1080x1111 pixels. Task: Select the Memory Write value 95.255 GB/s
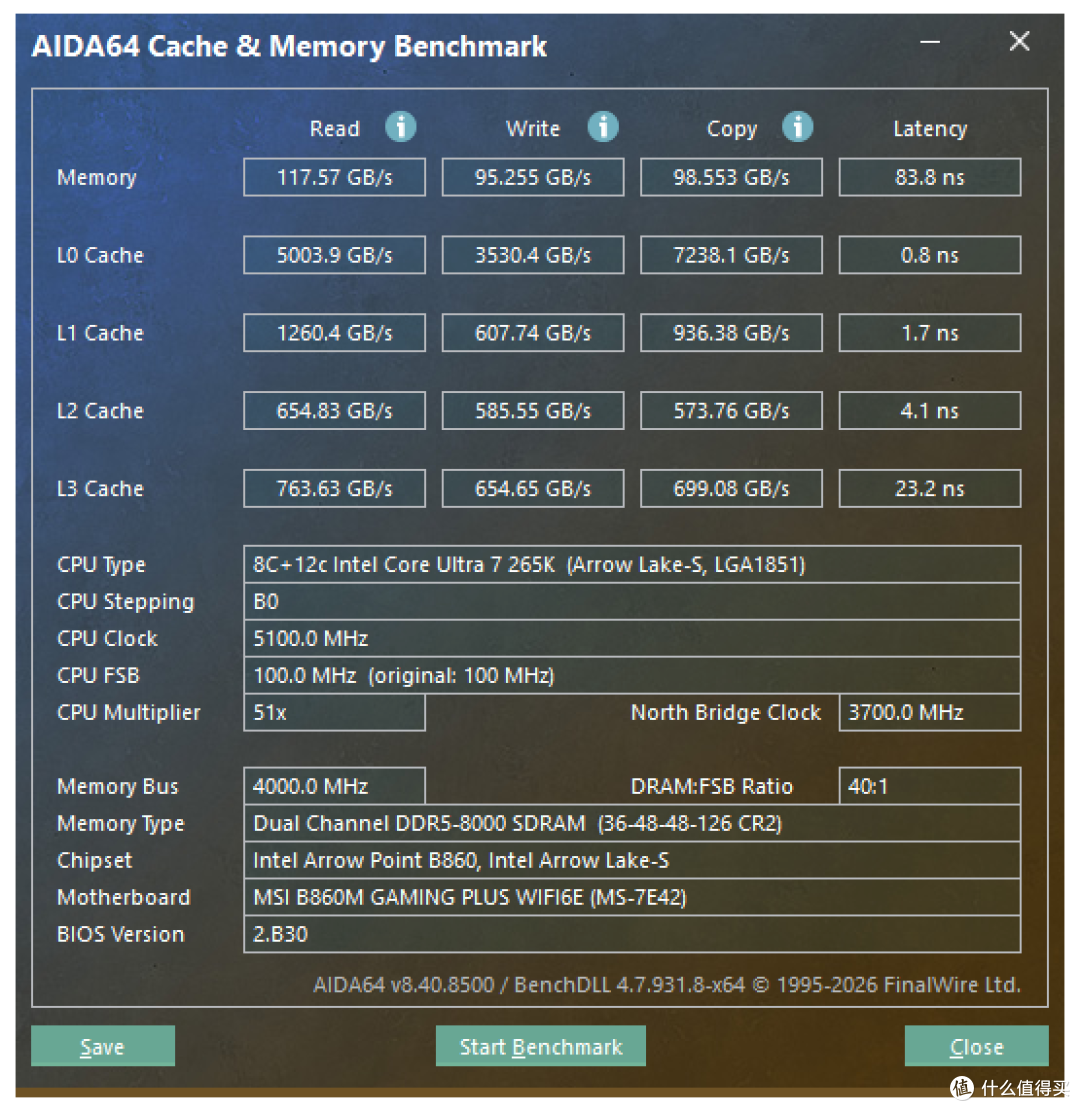coord(533,177)
